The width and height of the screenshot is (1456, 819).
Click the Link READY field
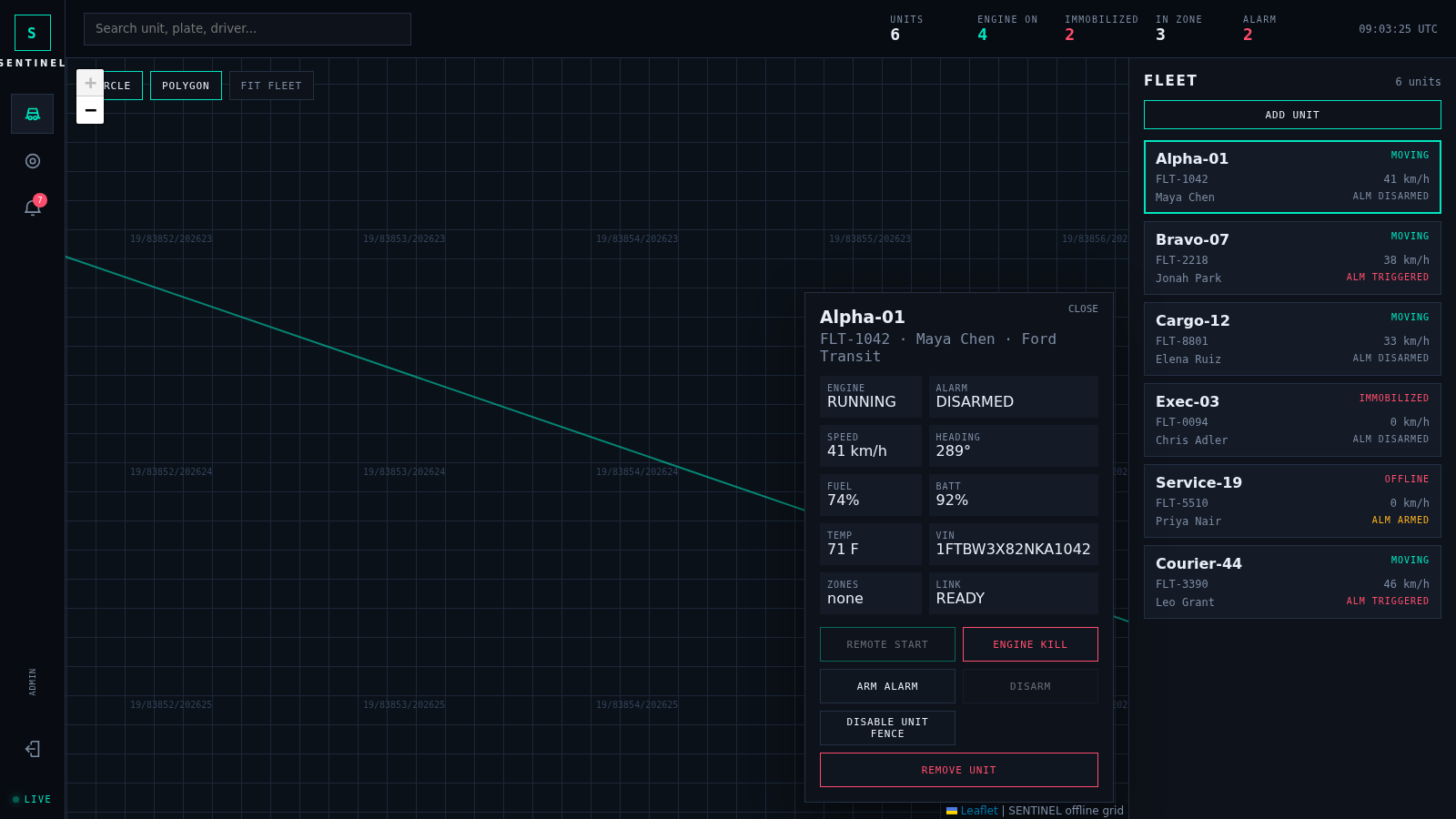[x=1014, y=593]
